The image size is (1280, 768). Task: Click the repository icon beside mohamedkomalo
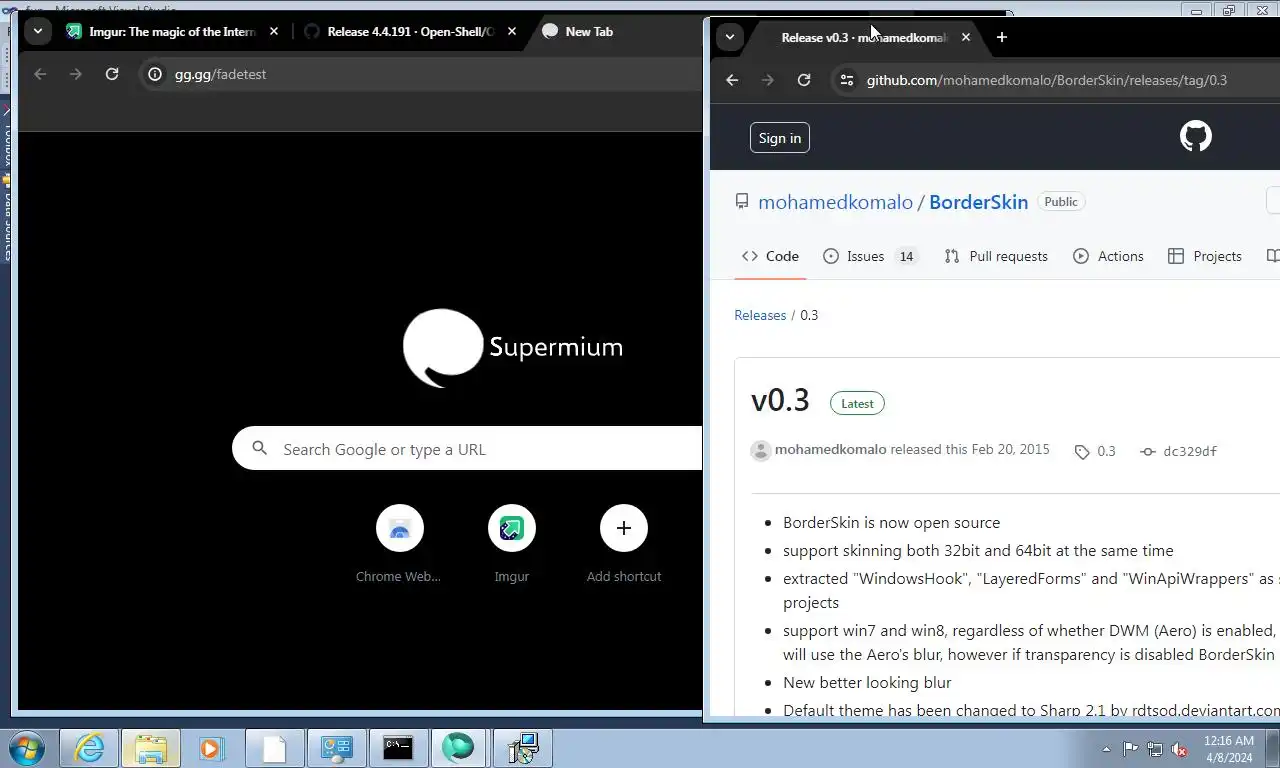(x=742, y=201)
